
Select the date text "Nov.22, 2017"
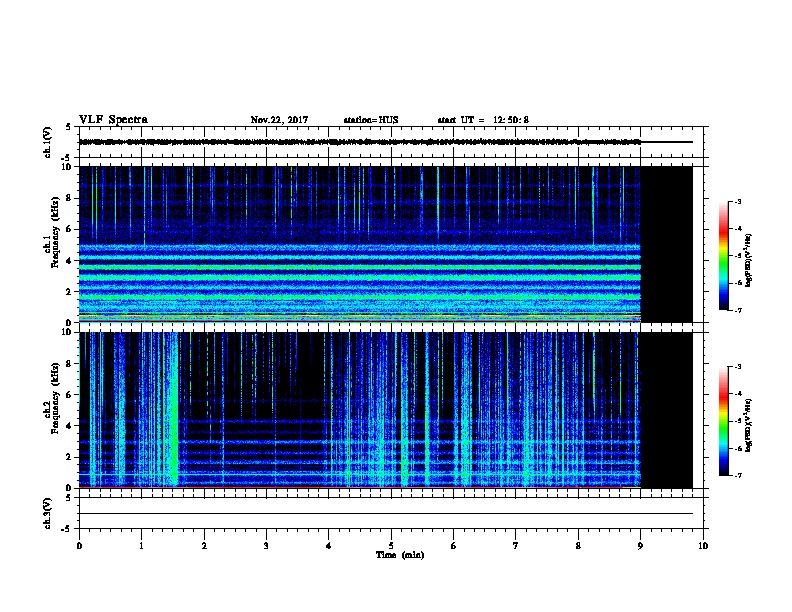(x=279, y=120)
